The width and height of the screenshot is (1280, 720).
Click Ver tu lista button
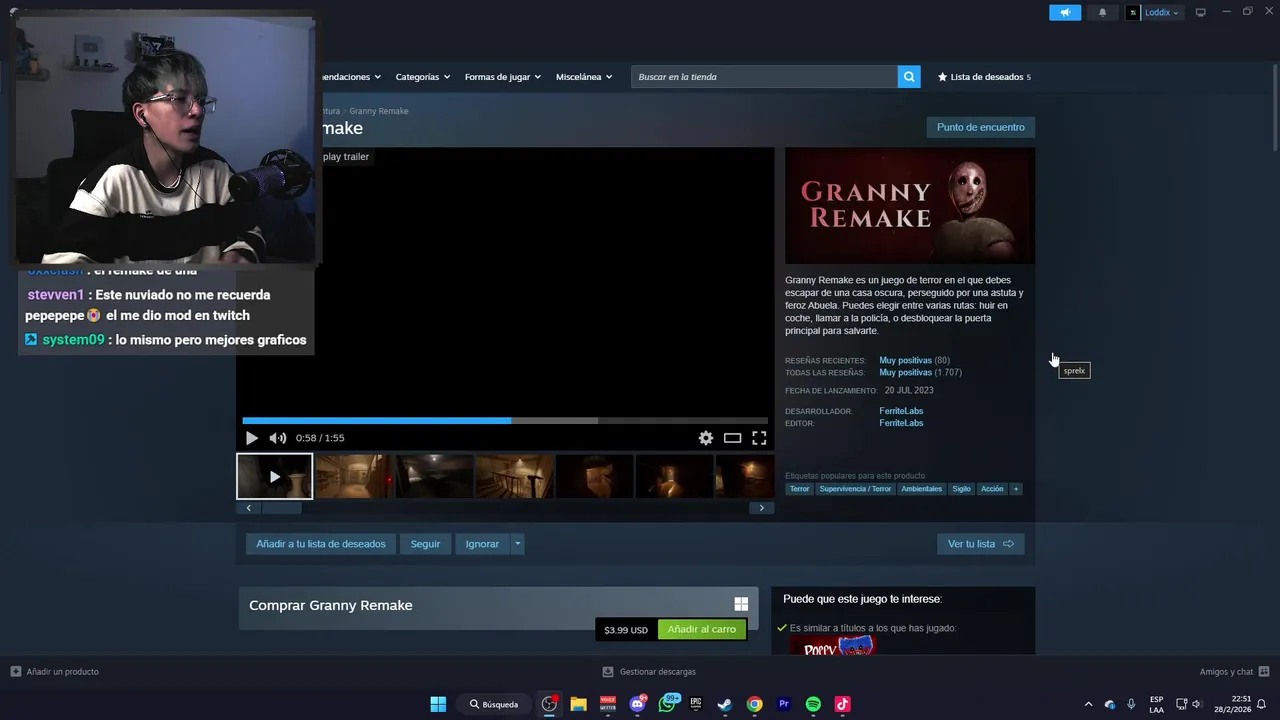click(x=981, y=544)
